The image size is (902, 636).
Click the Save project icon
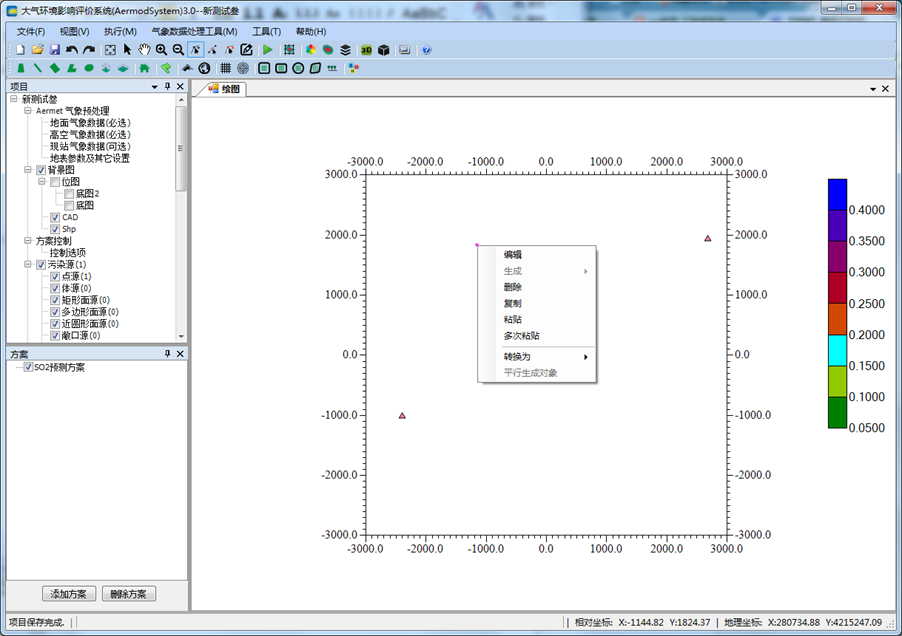pos(54,50)
